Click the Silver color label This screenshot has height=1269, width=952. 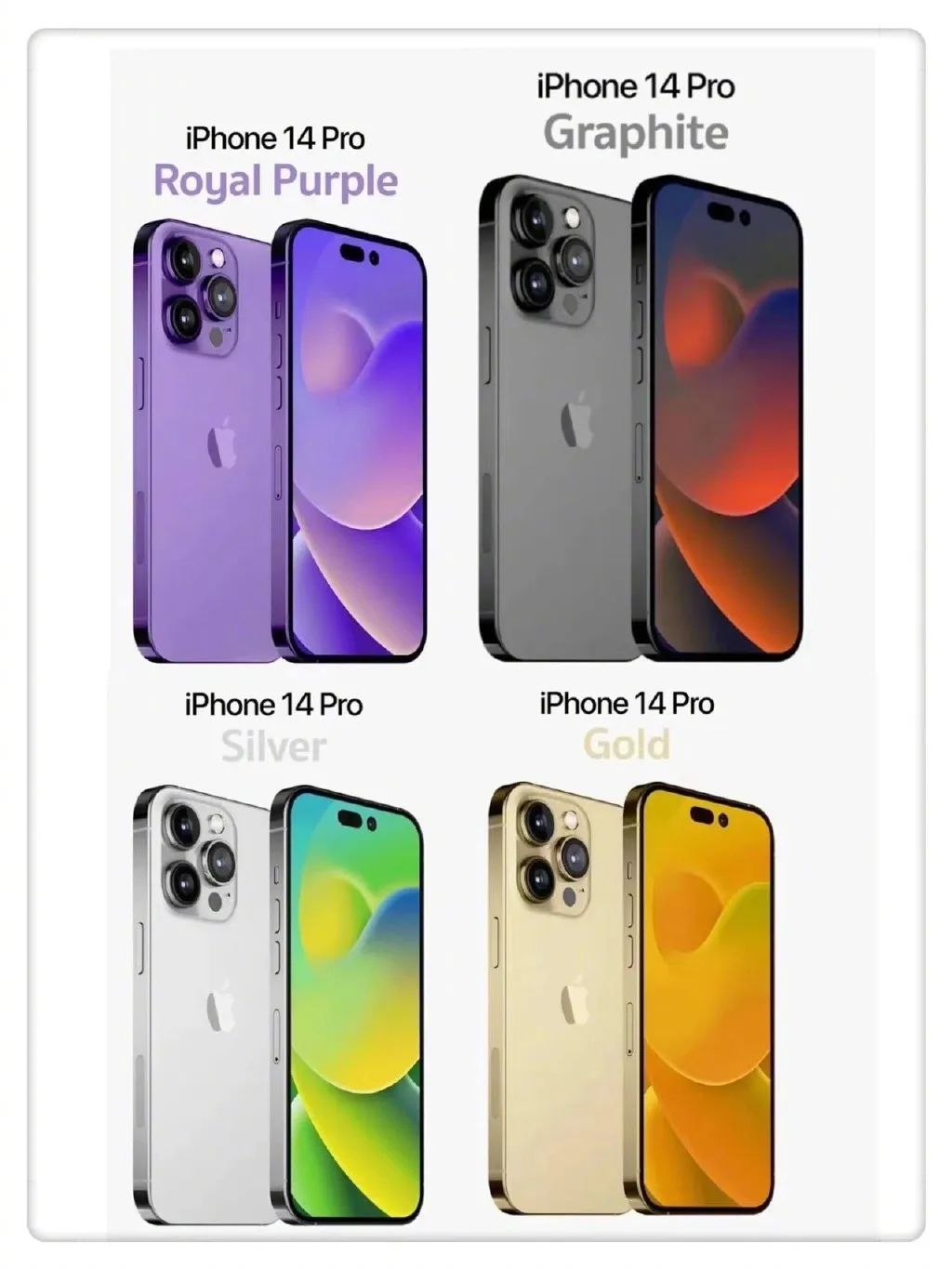(273, 747)
